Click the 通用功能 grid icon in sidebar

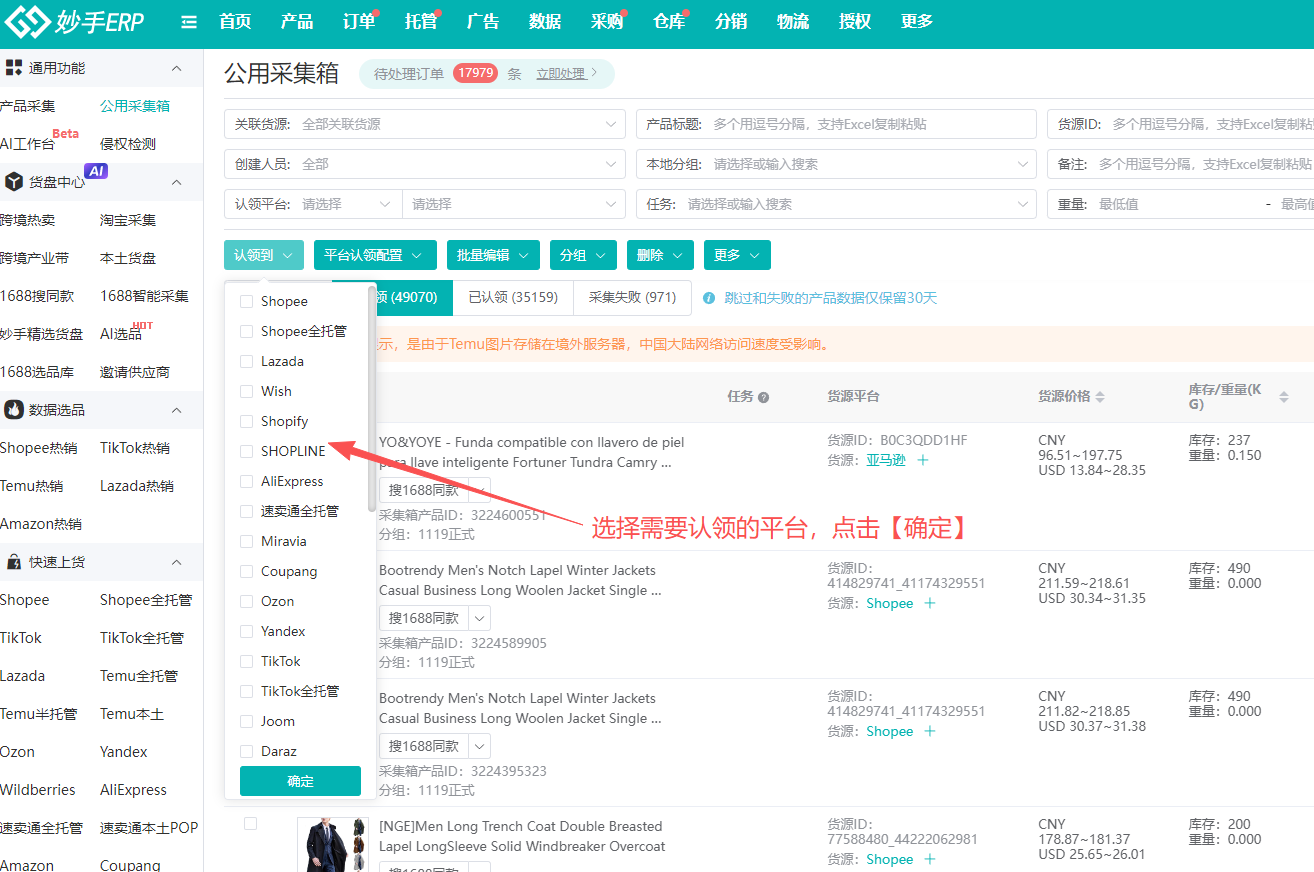coord(14,67)
